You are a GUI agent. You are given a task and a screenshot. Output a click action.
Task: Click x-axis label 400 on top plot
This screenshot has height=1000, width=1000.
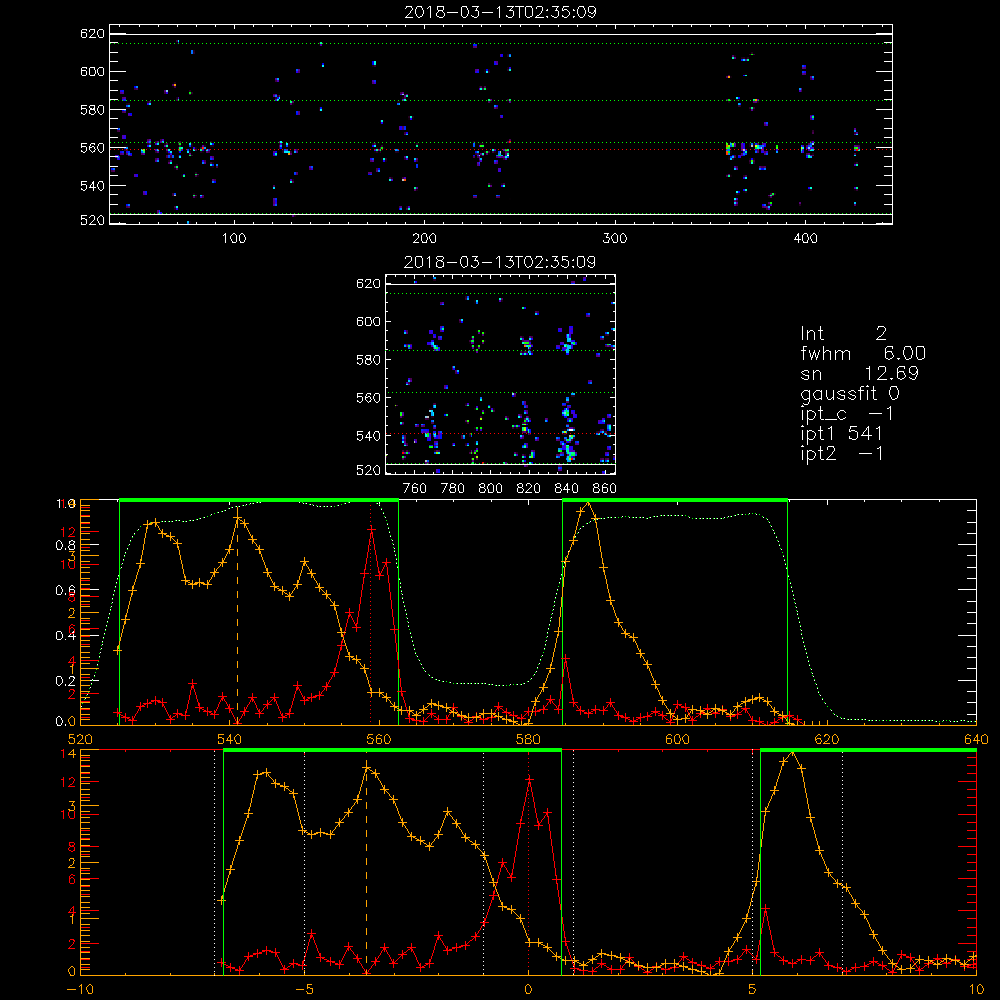point(805,239)
